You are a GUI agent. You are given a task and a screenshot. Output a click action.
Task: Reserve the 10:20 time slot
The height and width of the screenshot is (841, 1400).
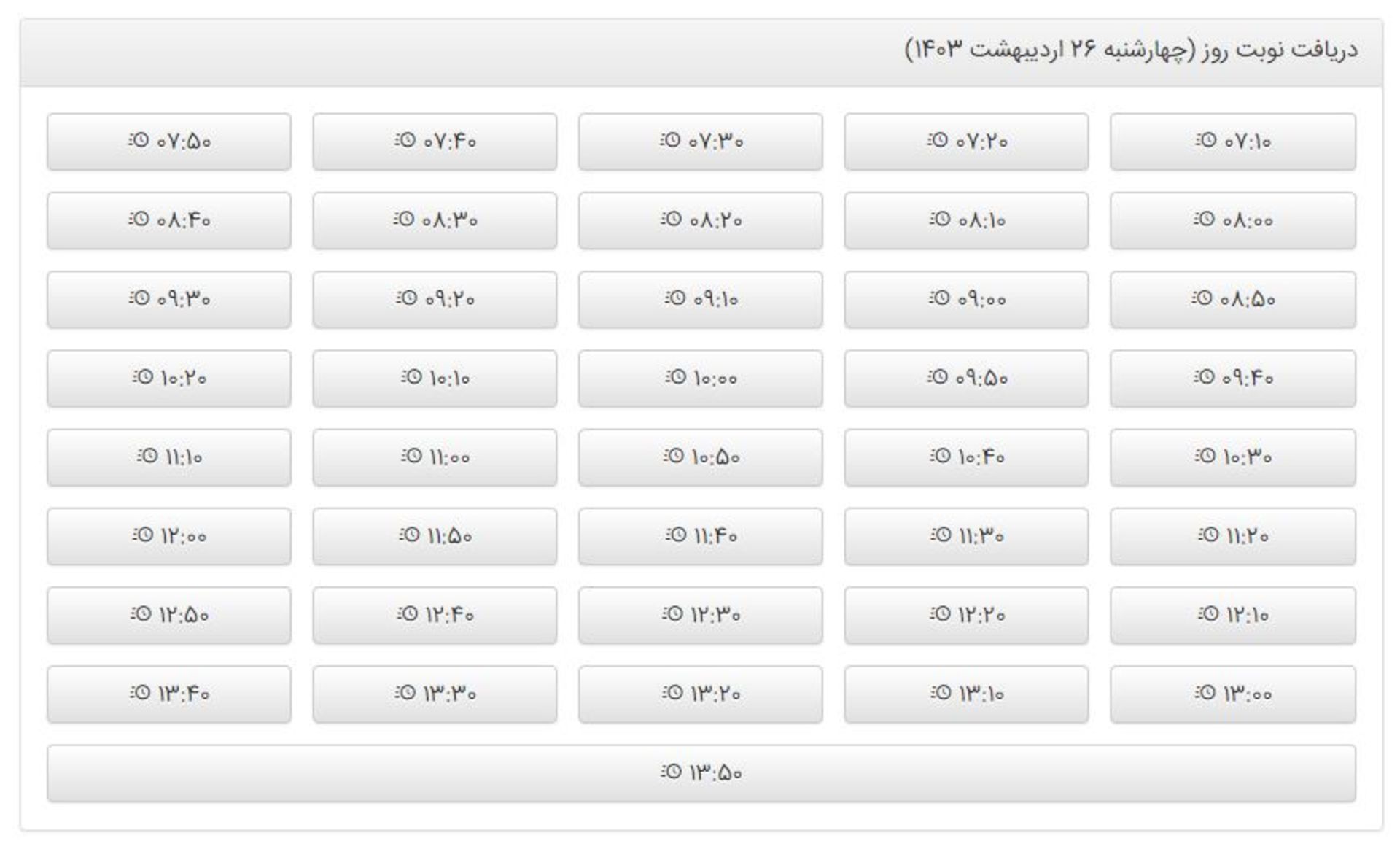[169, 379]
